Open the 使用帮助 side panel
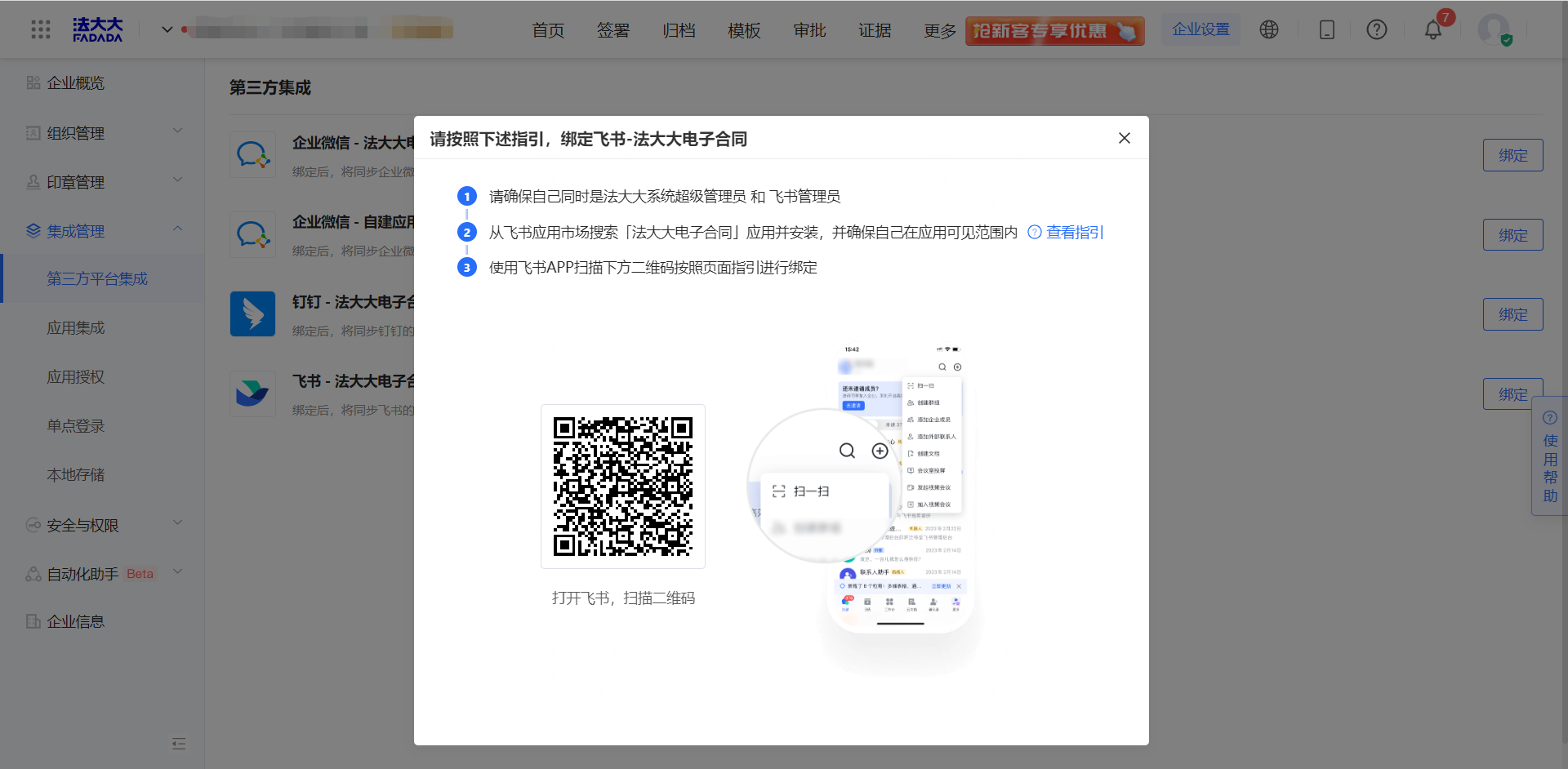The width and height of the screenshot is (1568, 769). click(x=1550, y=456)
